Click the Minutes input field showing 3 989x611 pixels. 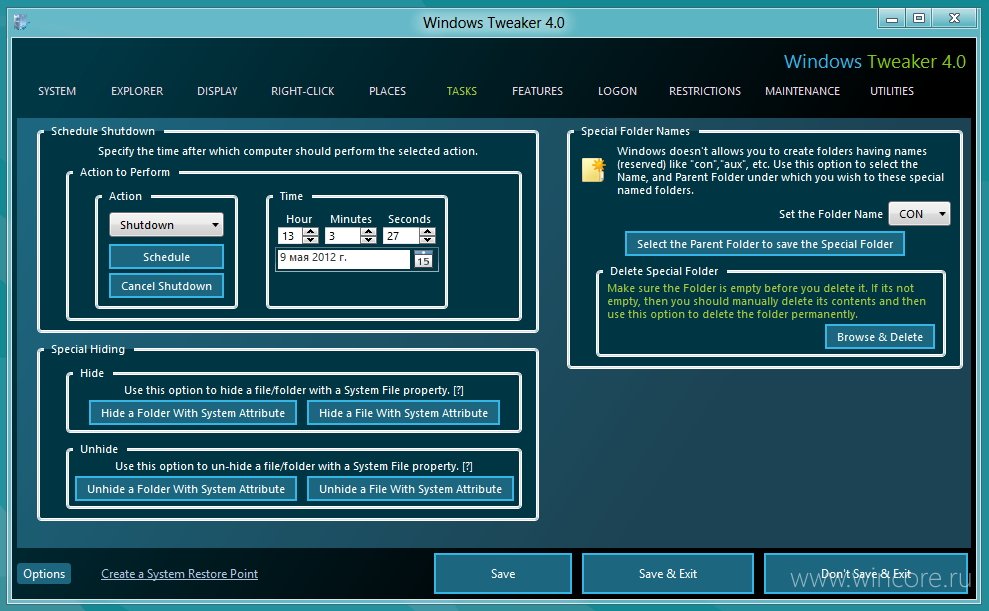pyautogui.click(x=343, y=236)
